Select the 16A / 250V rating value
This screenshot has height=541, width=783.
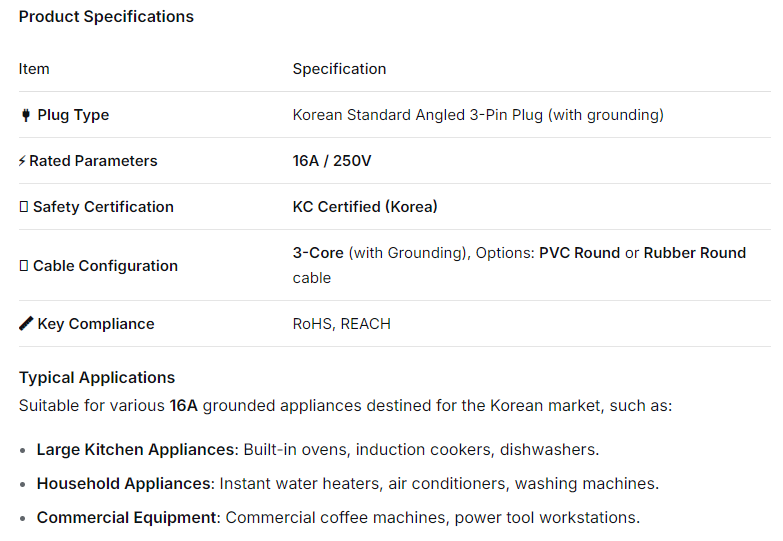[332, 161]
